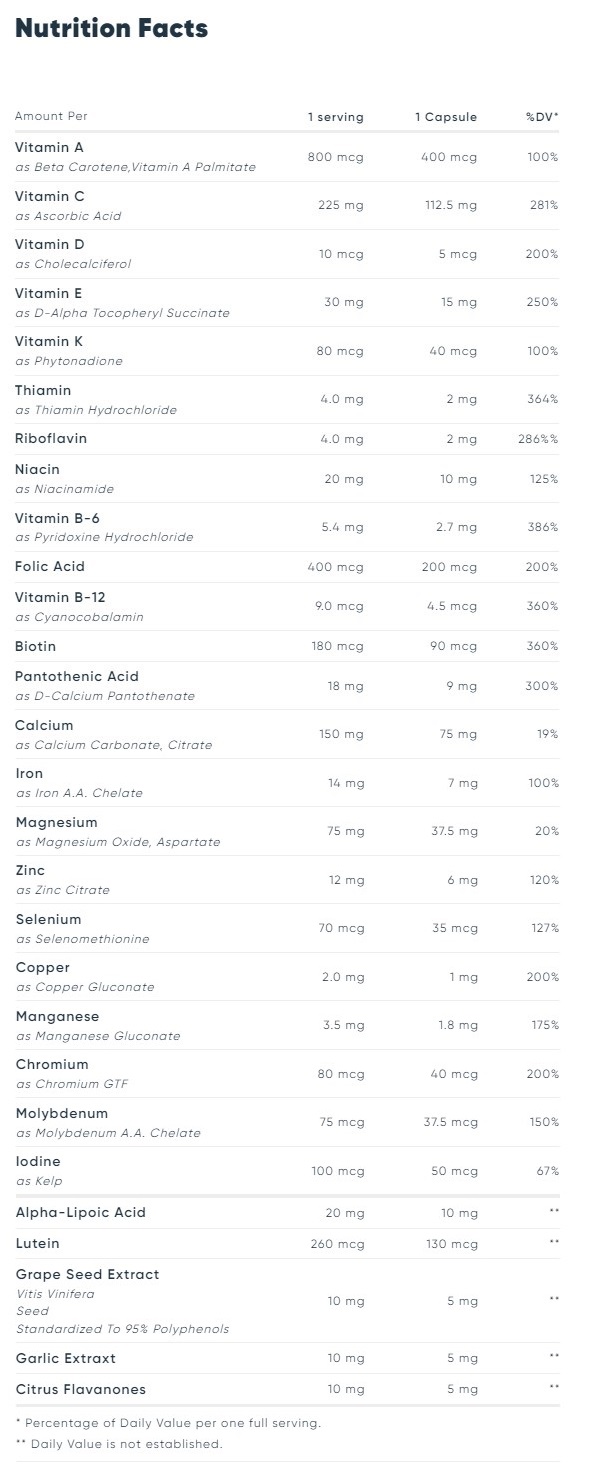Click the 1 Capsule column header

pos(446,117)
